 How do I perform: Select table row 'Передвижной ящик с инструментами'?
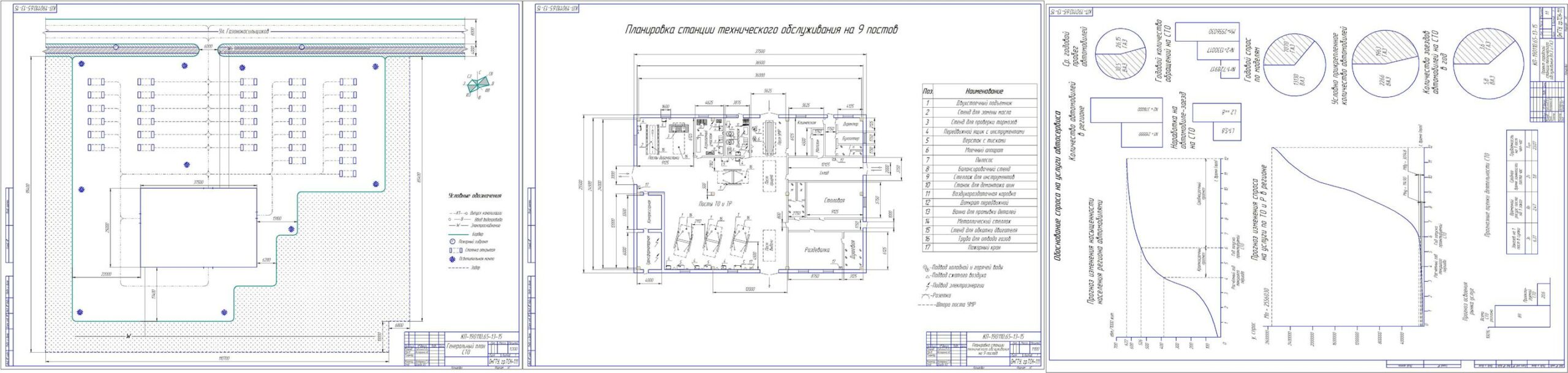click(979, 131)
